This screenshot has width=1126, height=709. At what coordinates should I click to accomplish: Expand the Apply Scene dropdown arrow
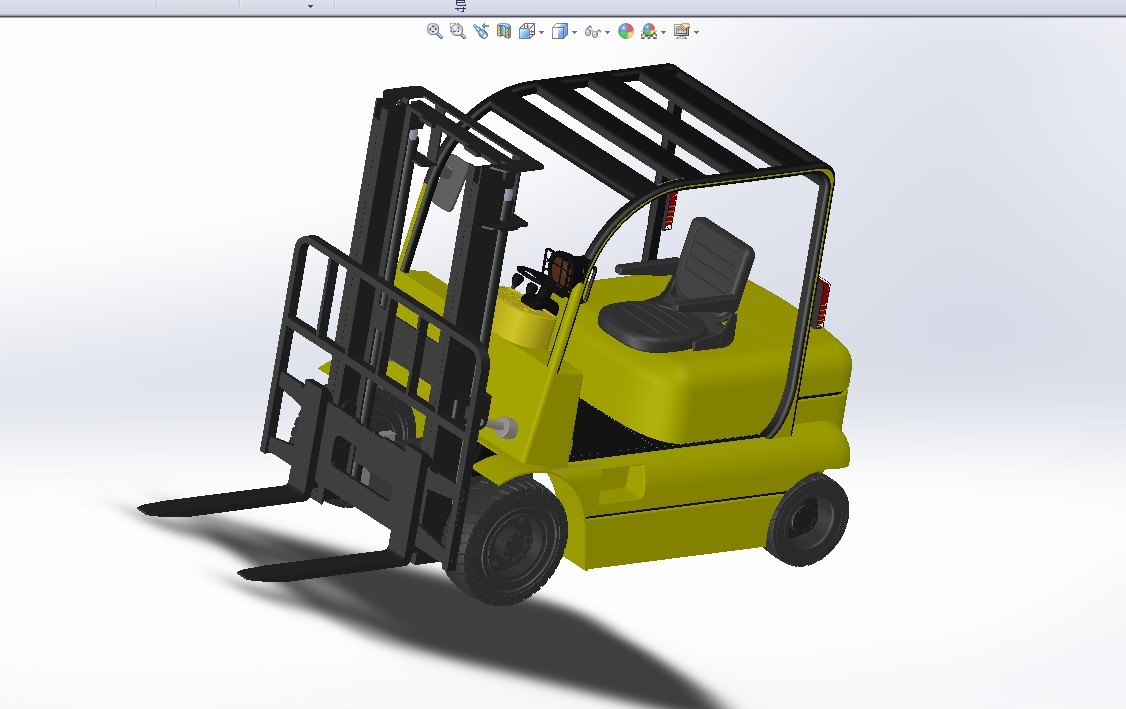tap(664, 32)
